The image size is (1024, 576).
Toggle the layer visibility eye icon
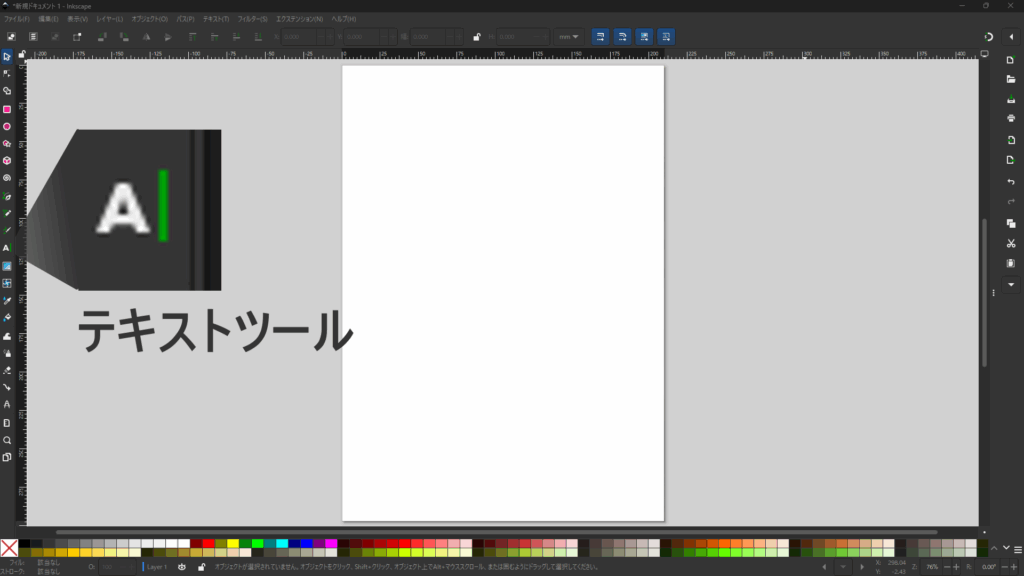182,567
